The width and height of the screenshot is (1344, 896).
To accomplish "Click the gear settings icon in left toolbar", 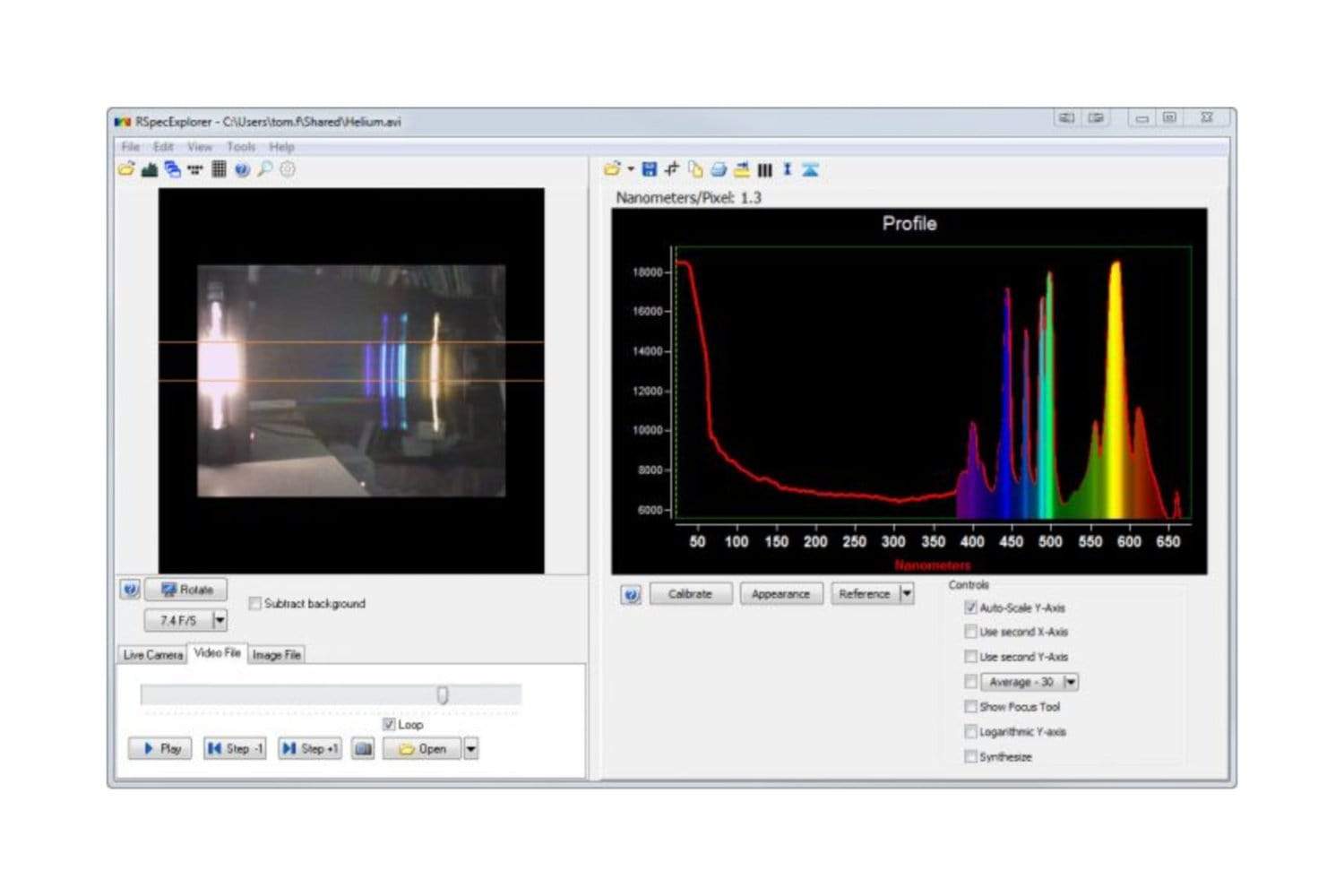I will tap(288, 169).
